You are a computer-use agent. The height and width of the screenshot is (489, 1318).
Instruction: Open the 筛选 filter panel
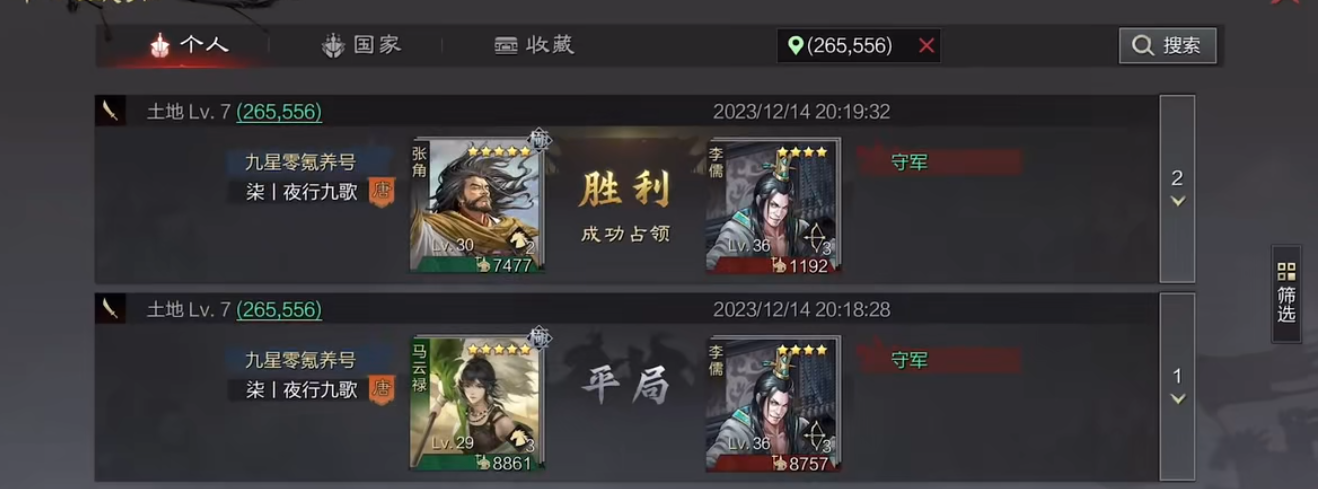(x=1286, y=293)
